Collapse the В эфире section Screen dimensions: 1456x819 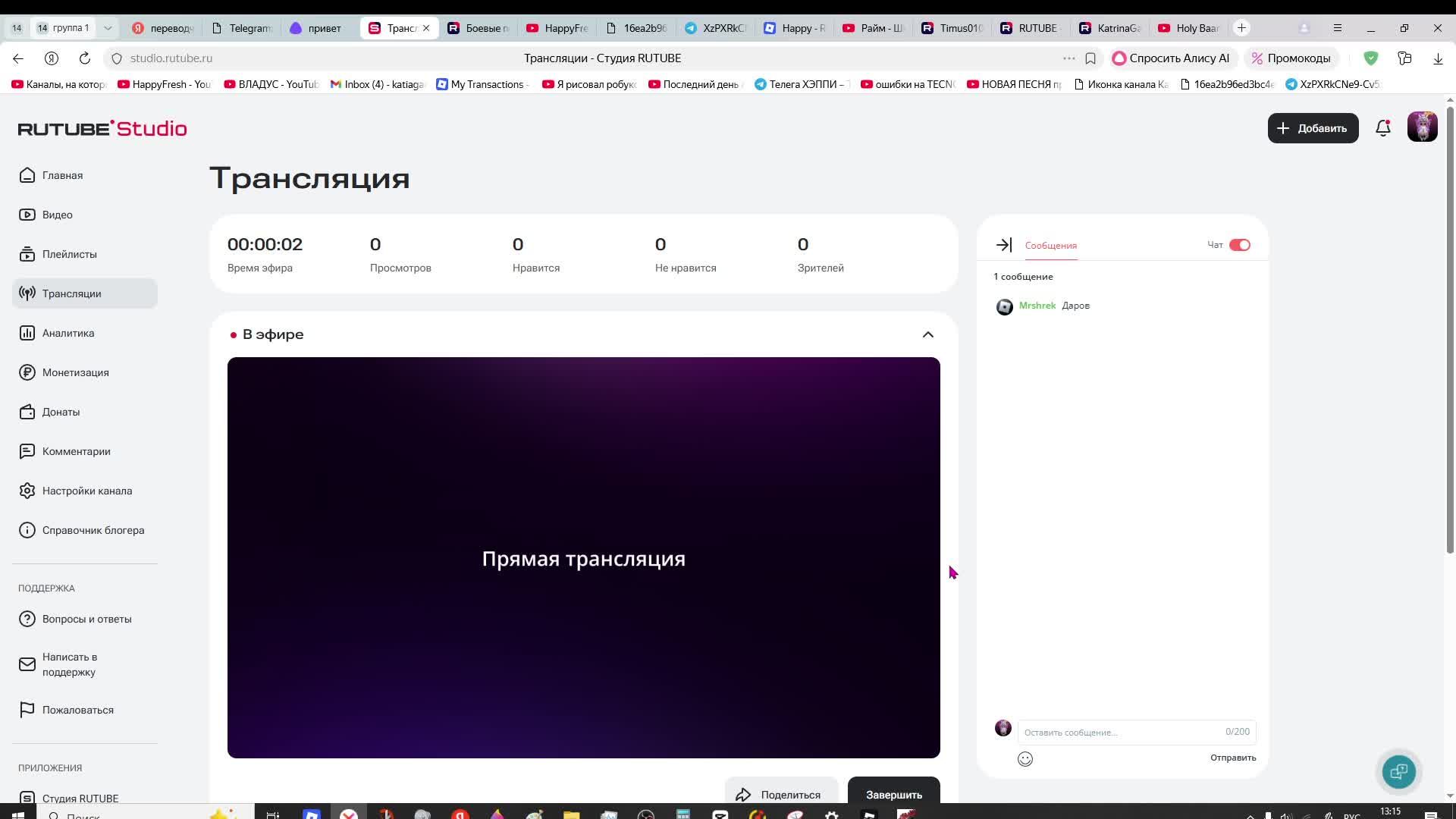click(927, 334)
